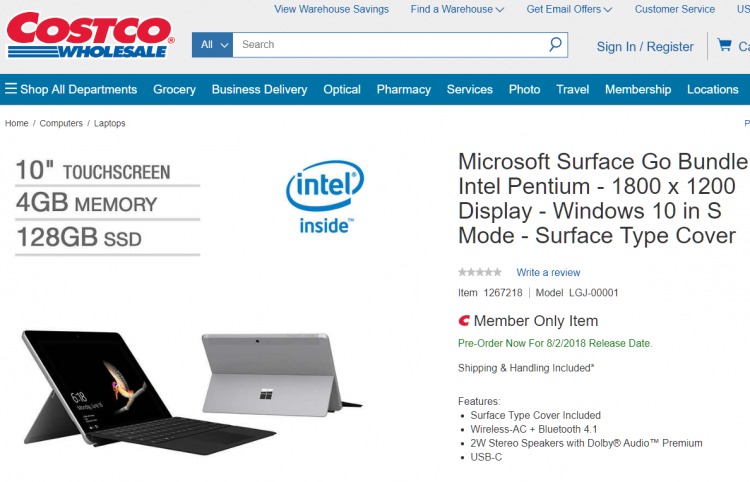Click the Surface Go product image
The width and height of the screenshot is (750, 482).
191,389
